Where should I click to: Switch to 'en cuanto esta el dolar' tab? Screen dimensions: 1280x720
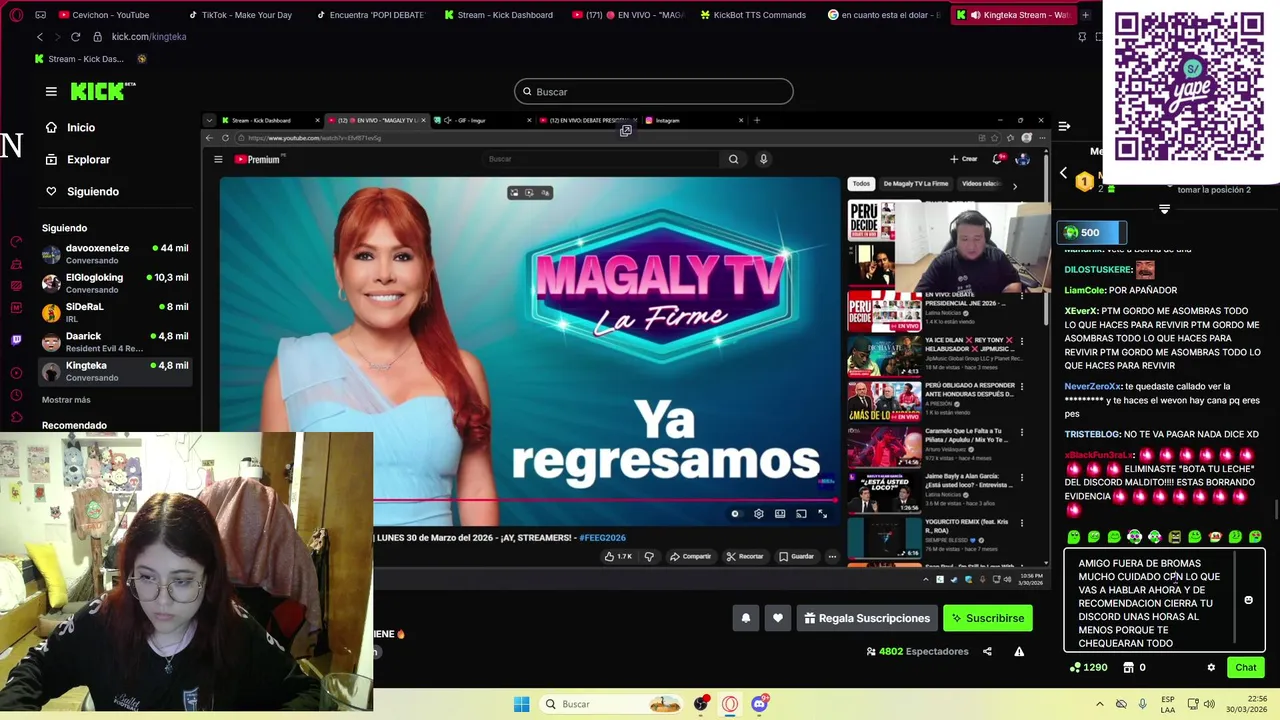882,15
